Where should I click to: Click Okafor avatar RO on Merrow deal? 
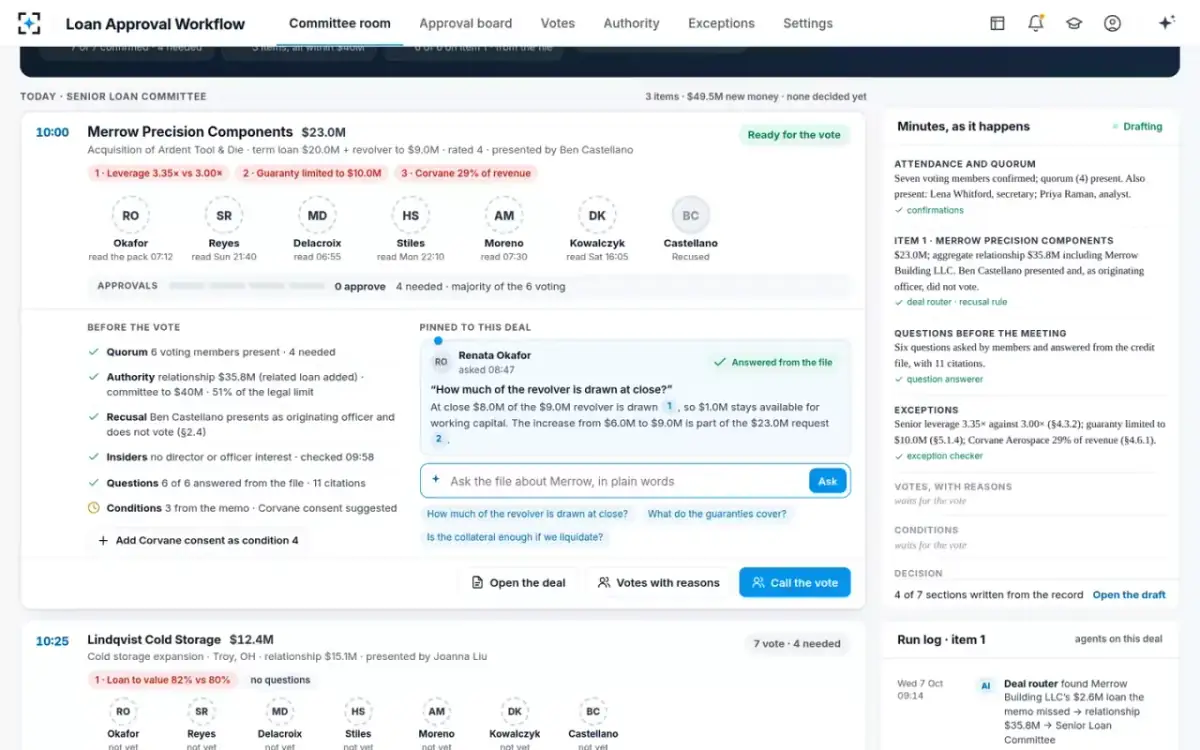coord(131,215)
